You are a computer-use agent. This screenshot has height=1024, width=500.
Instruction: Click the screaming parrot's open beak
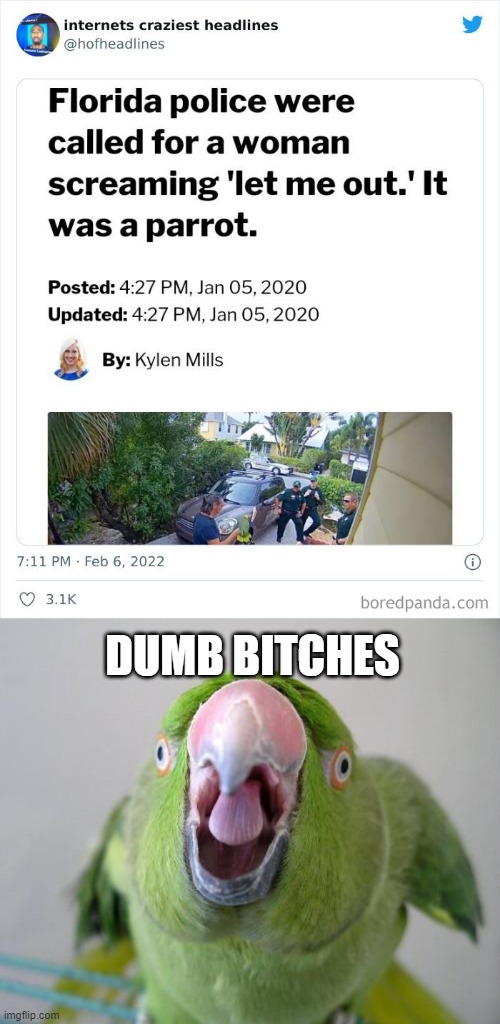[239, 821]
